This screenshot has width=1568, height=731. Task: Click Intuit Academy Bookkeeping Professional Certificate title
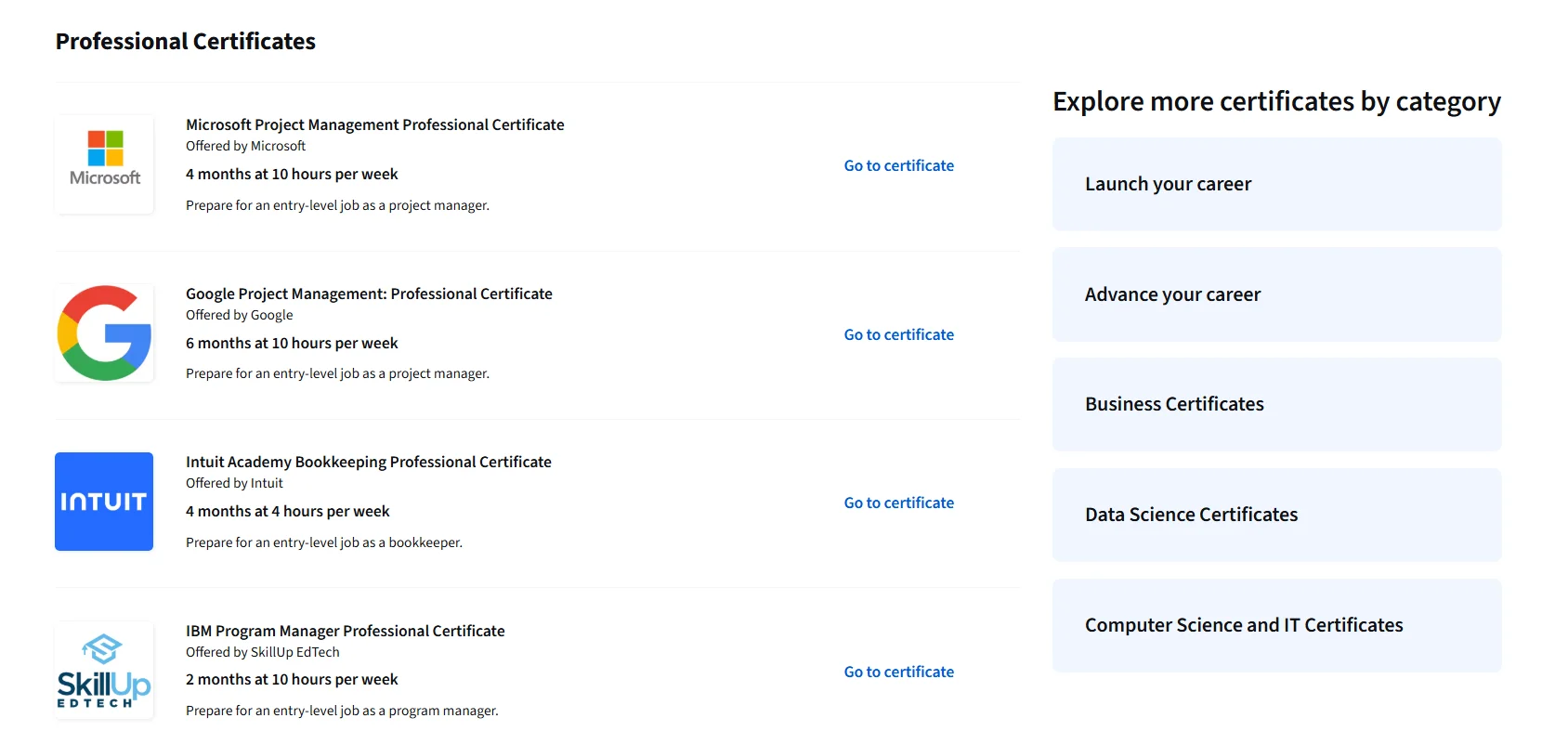368,462
